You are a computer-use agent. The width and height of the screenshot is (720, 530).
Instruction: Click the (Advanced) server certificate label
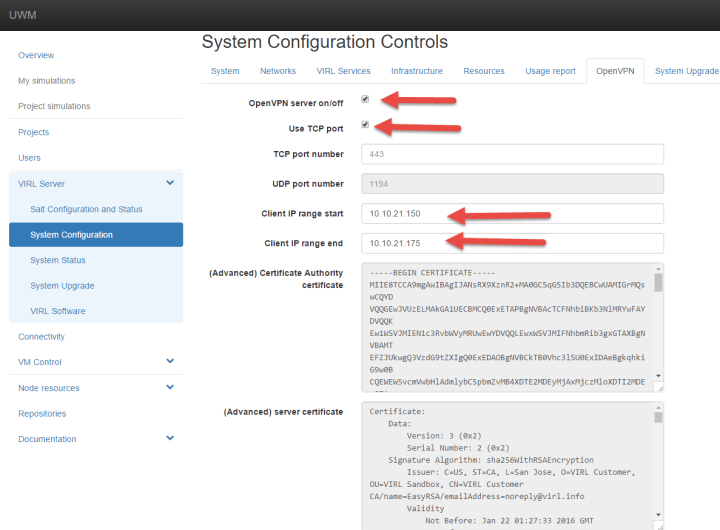click(283, 412)
